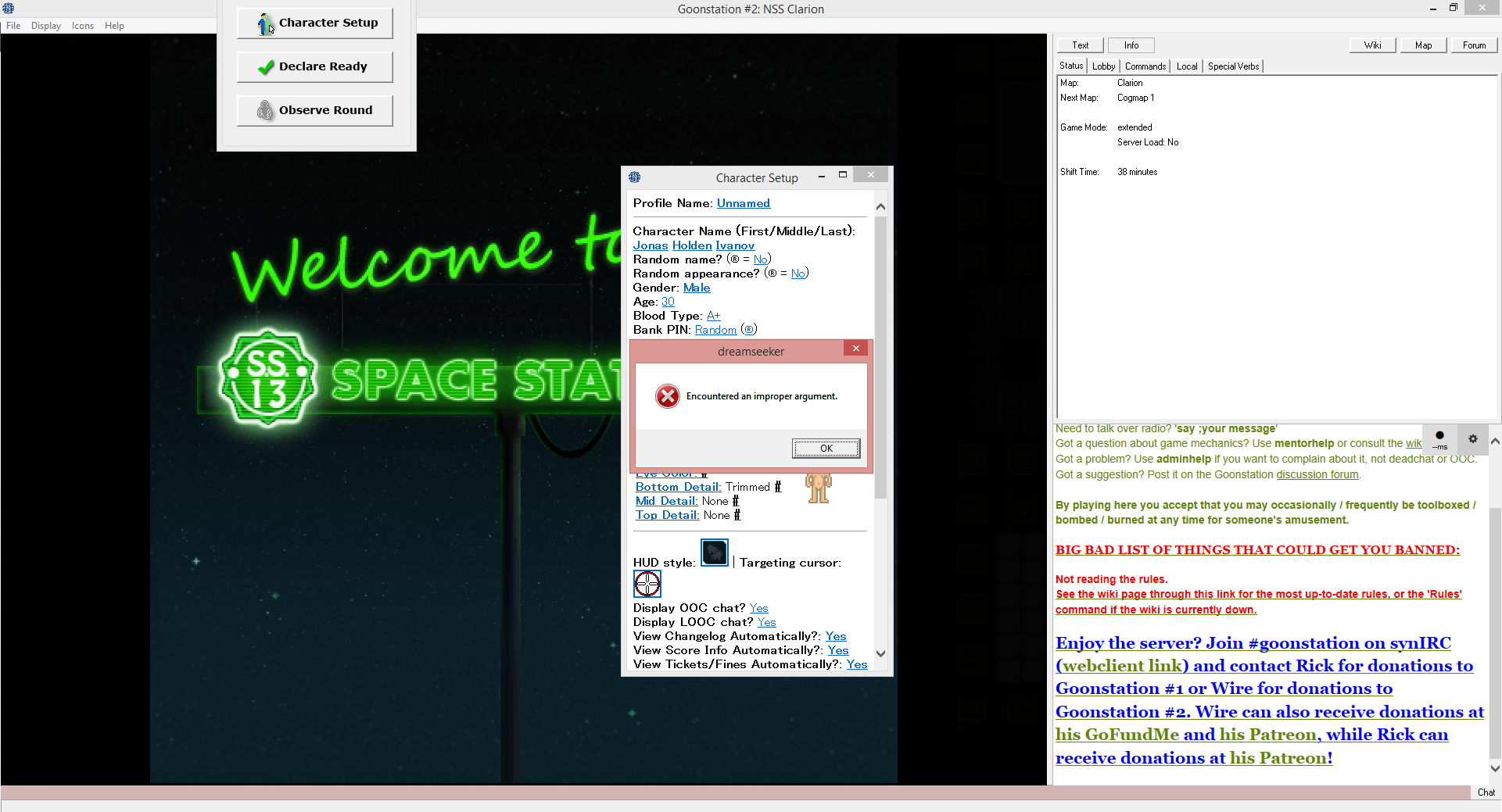Open the Gender selection Male link

click(x=697, y=288)
